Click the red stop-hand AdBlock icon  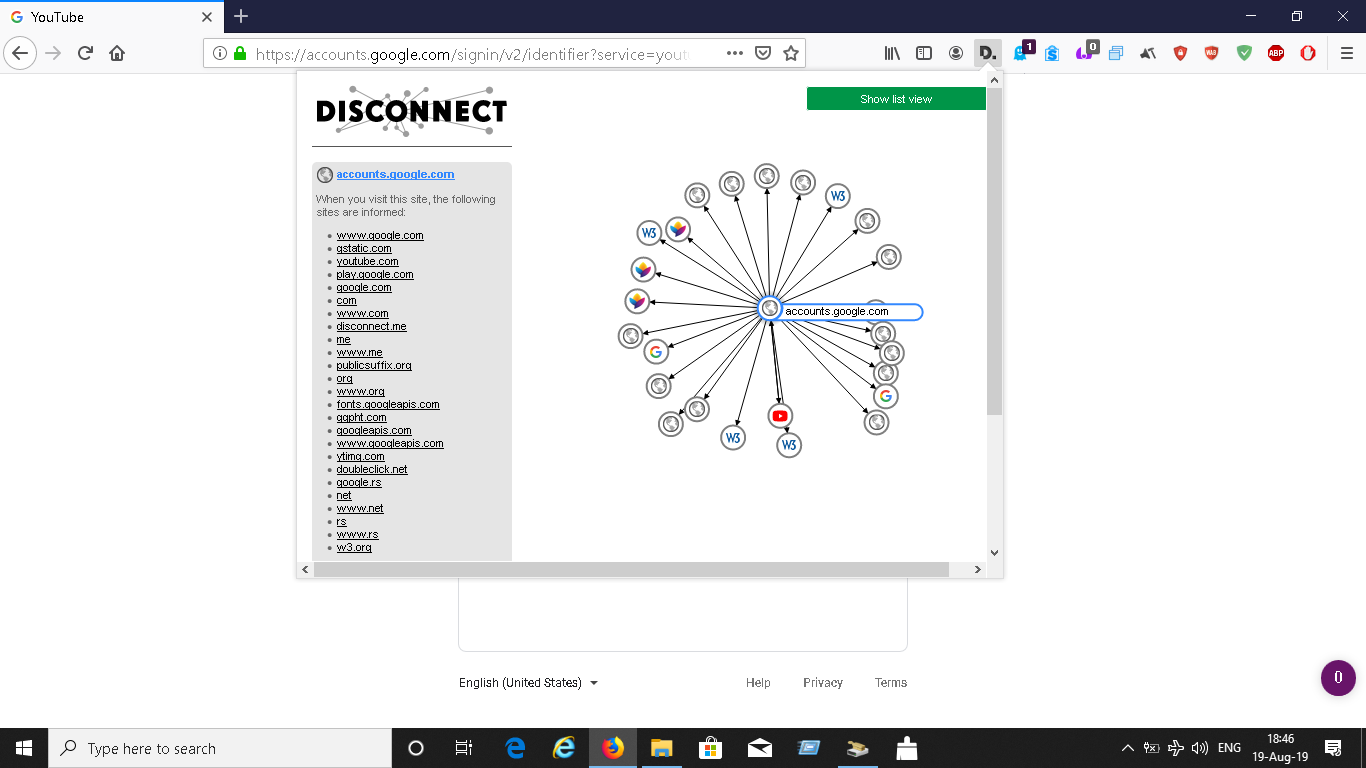pos(1308,53)
